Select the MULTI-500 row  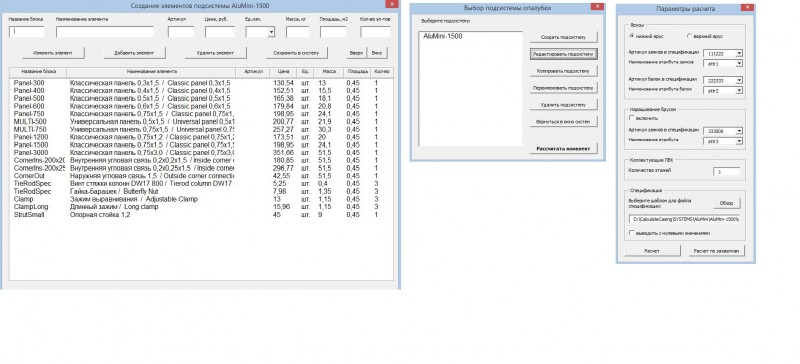(x=202, y=122)
